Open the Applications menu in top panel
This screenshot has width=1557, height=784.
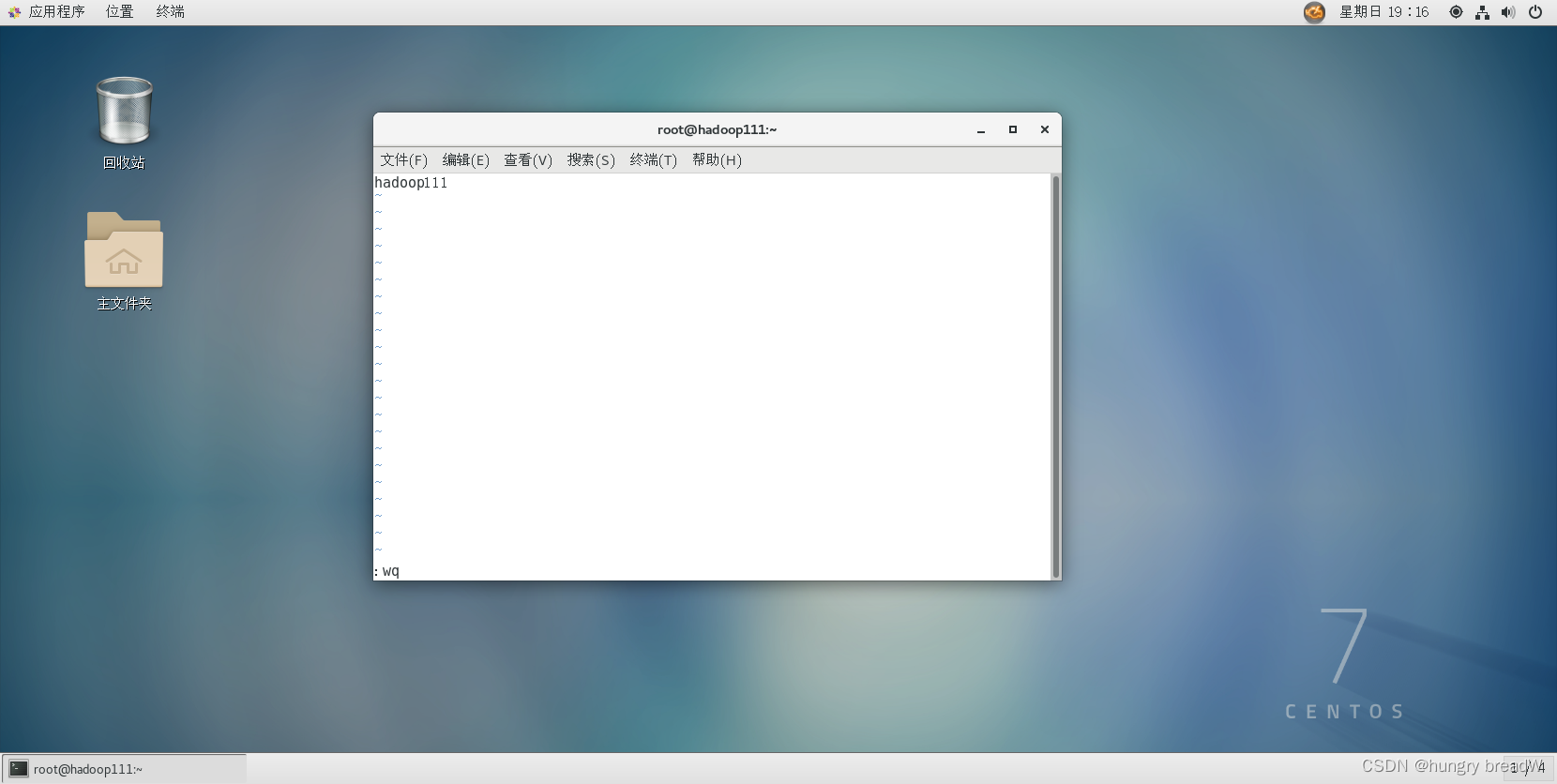coord(47,12)
